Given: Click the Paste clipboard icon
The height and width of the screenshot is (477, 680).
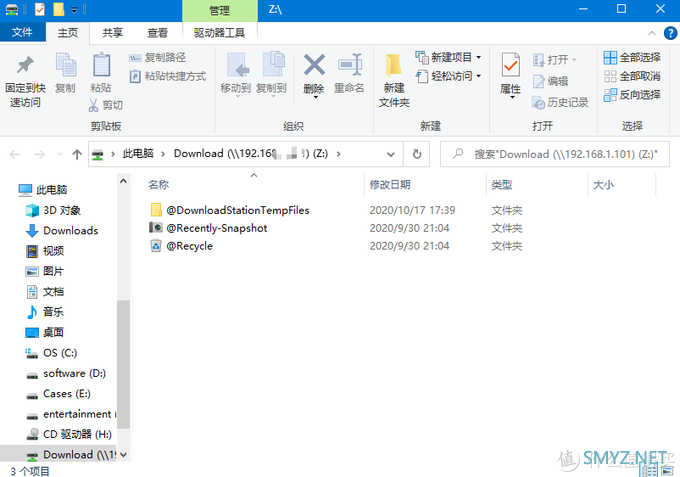Looking at the screenshot, I should click(x=101, y=65).
